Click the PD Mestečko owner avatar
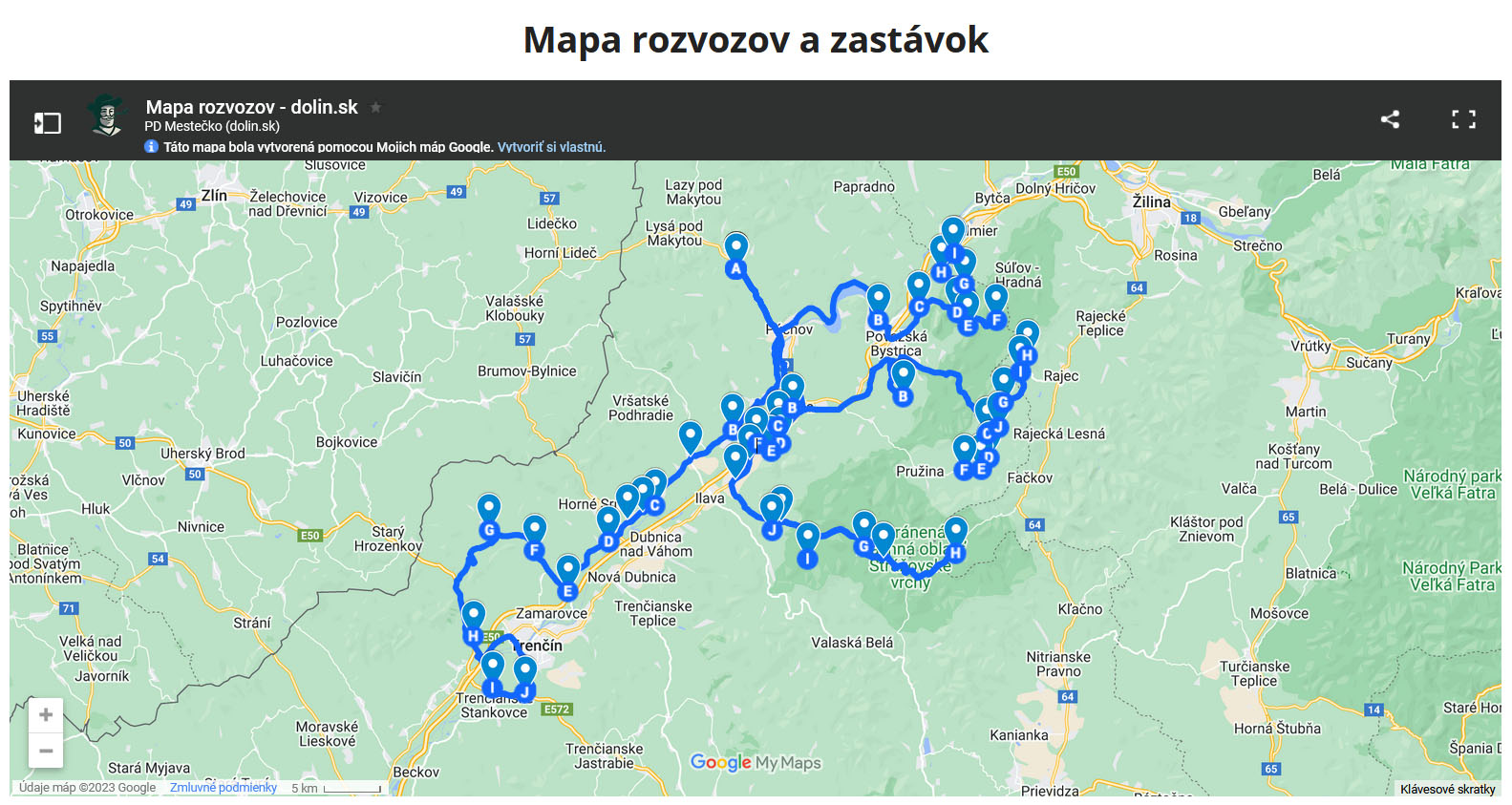 tap(107, 116)
